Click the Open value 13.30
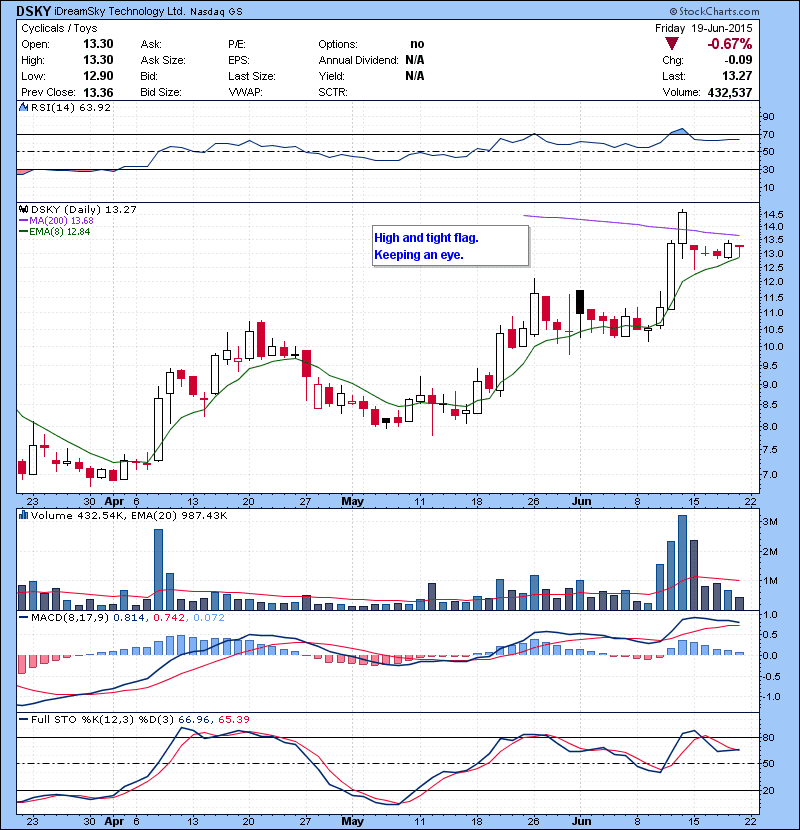The width and height of the screenshot is (800, 830). 98,44
